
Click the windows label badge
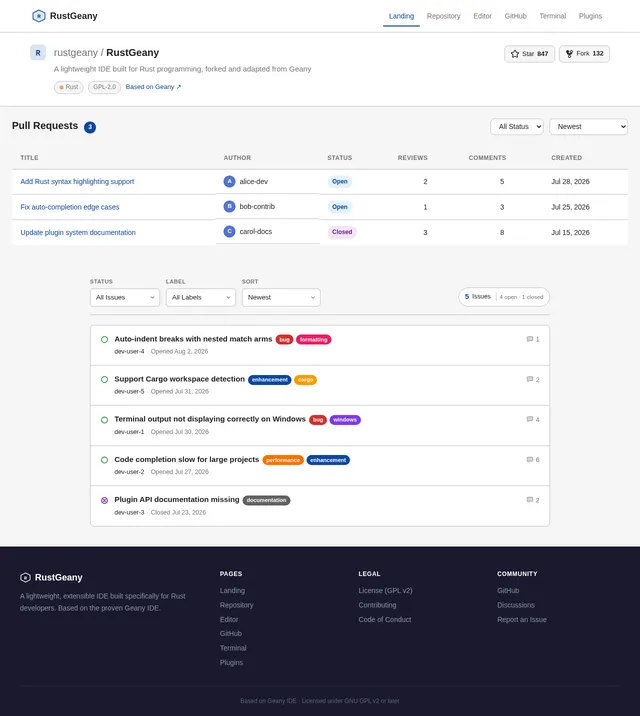345,420
